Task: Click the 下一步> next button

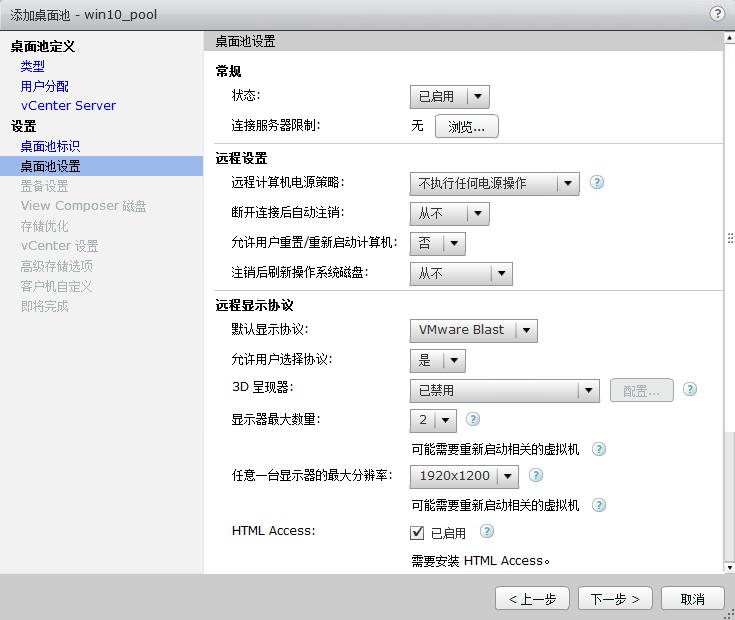Action: (x=615, y=599)
